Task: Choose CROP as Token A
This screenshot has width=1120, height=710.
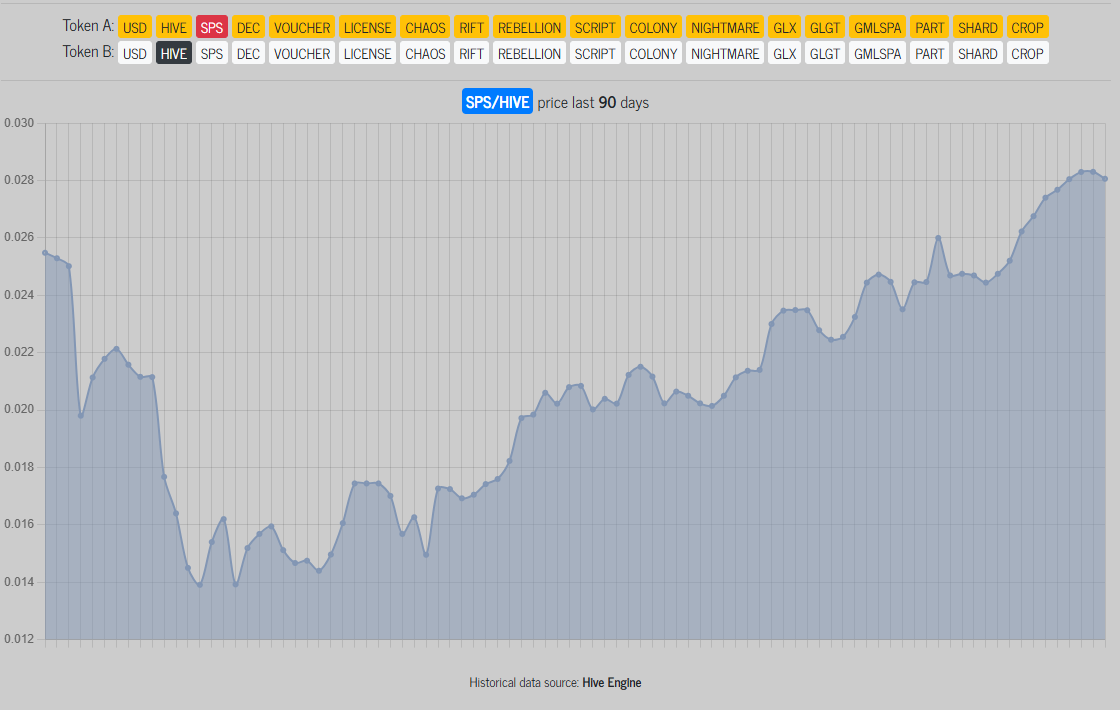Action: click(x=1027, y=27)
